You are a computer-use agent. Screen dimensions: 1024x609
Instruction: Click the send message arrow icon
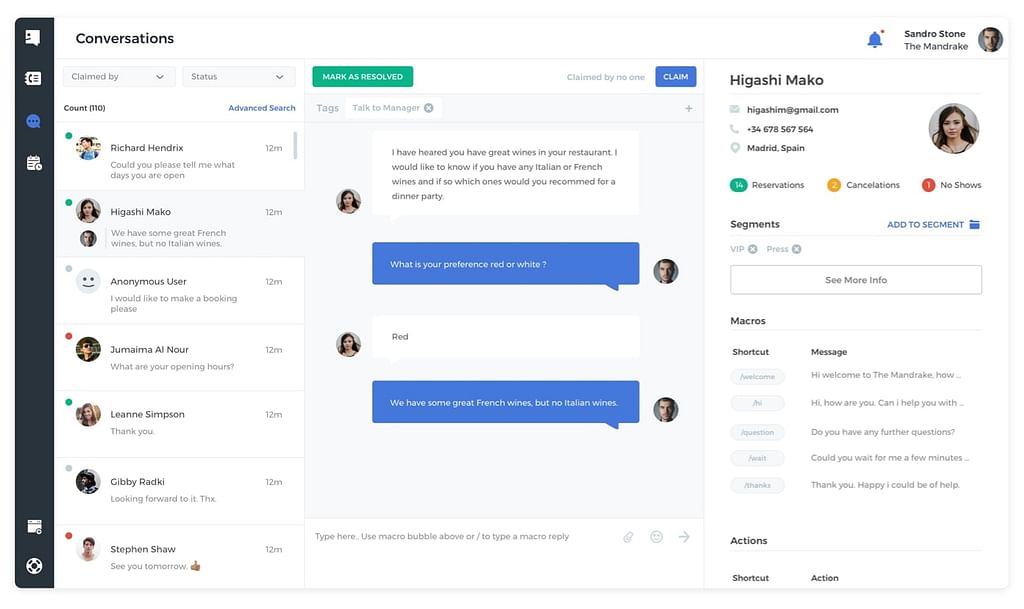pyautogui.click(x=684, y=537)
